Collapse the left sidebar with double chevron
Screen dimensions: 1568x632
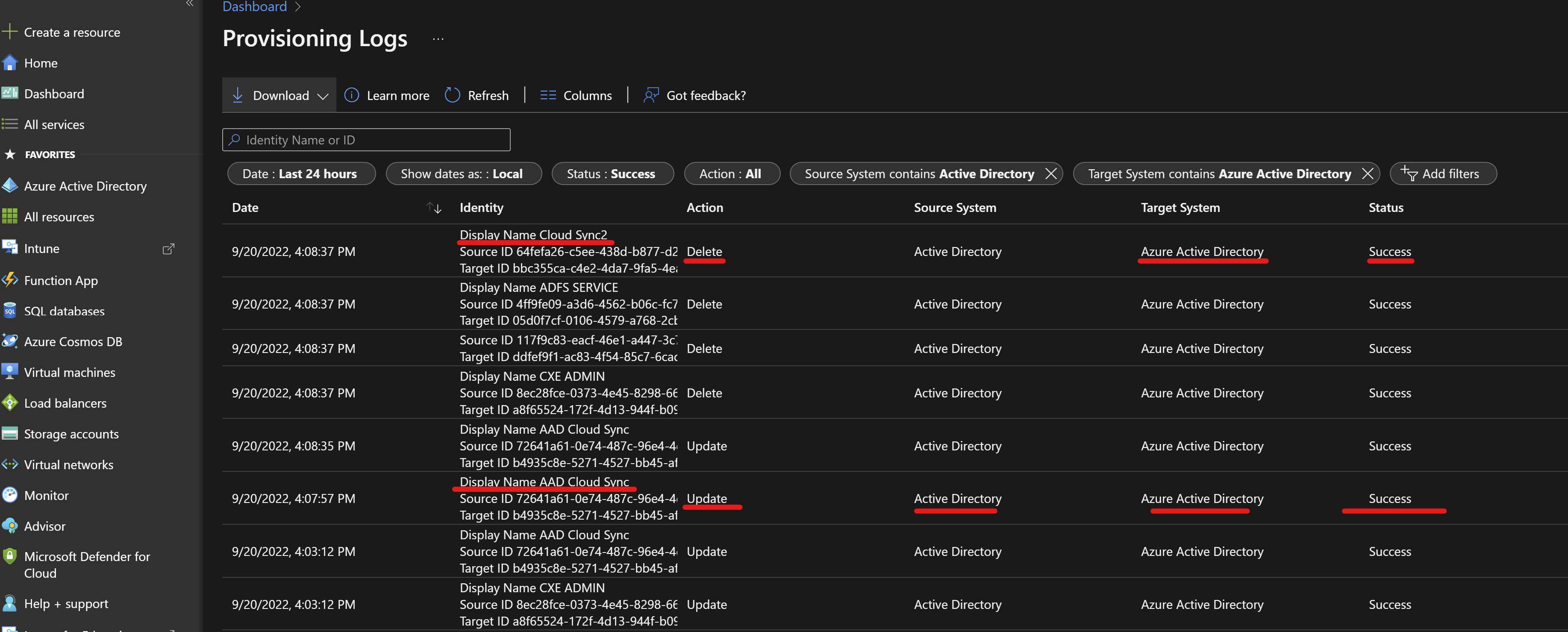coord(189,4)
